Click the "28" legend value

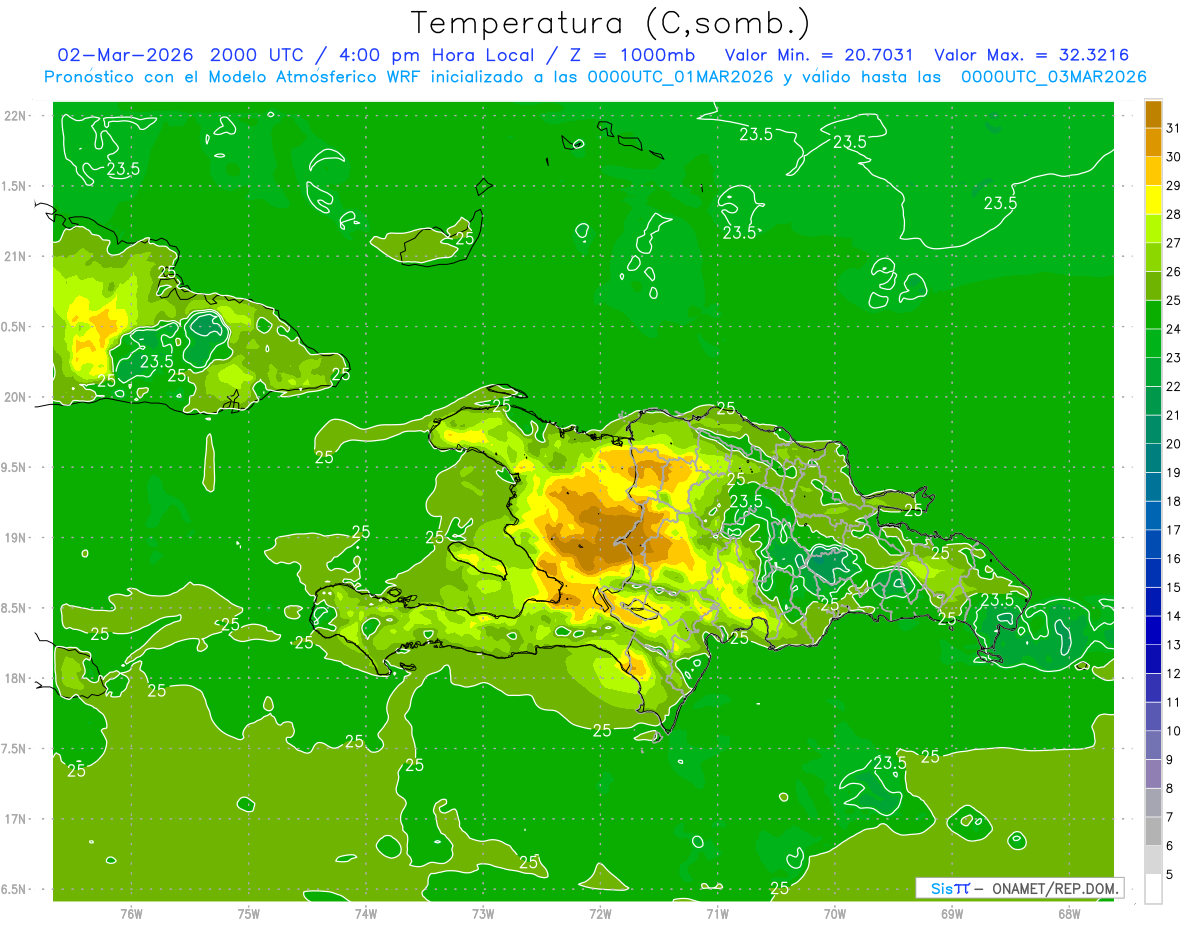[x=1174, y=215]
